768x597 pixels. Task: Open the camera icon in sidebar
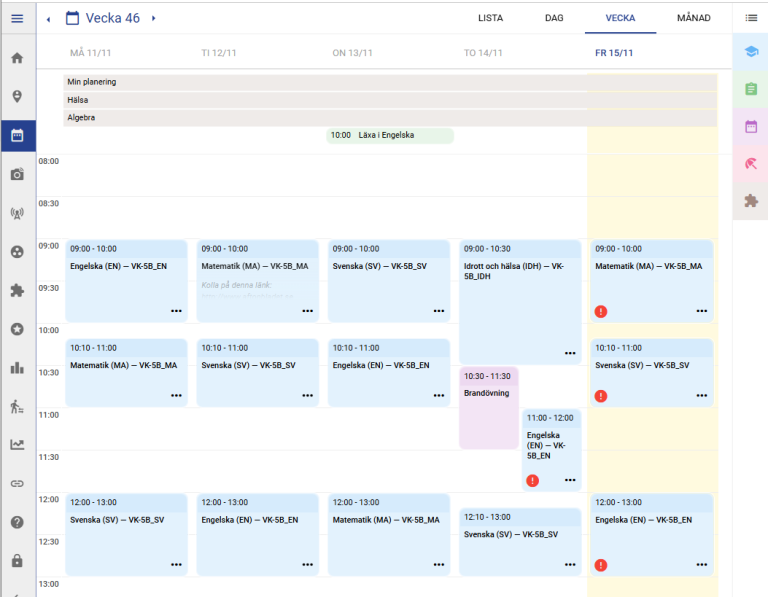pos(17,174)
